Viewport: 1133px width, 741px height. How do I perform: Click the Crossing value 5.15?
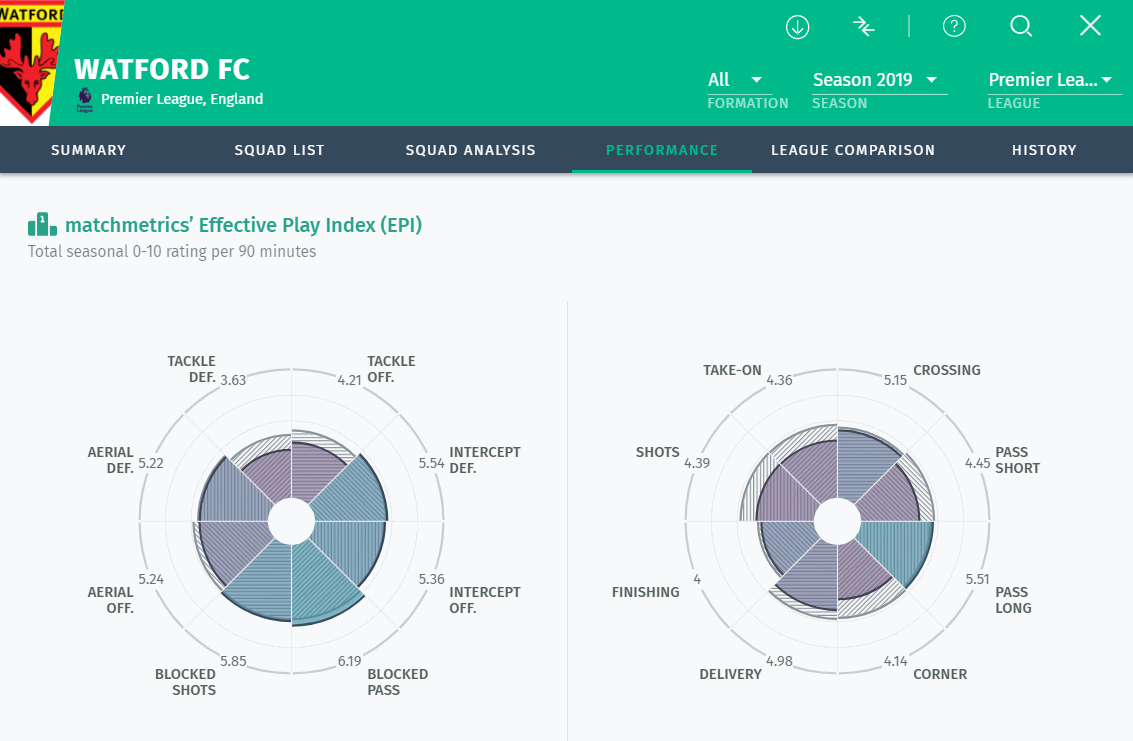[x=895, y=380]
